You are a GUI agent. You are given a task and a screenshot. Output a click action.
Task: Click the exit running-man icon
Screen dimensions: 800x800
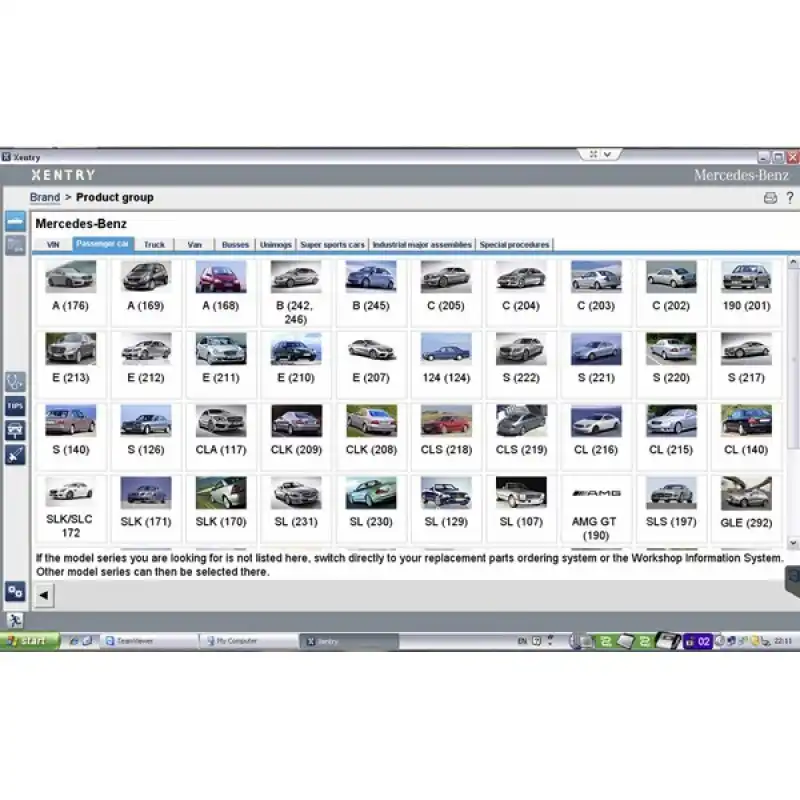pyautogui.click(x=15, y=620)
